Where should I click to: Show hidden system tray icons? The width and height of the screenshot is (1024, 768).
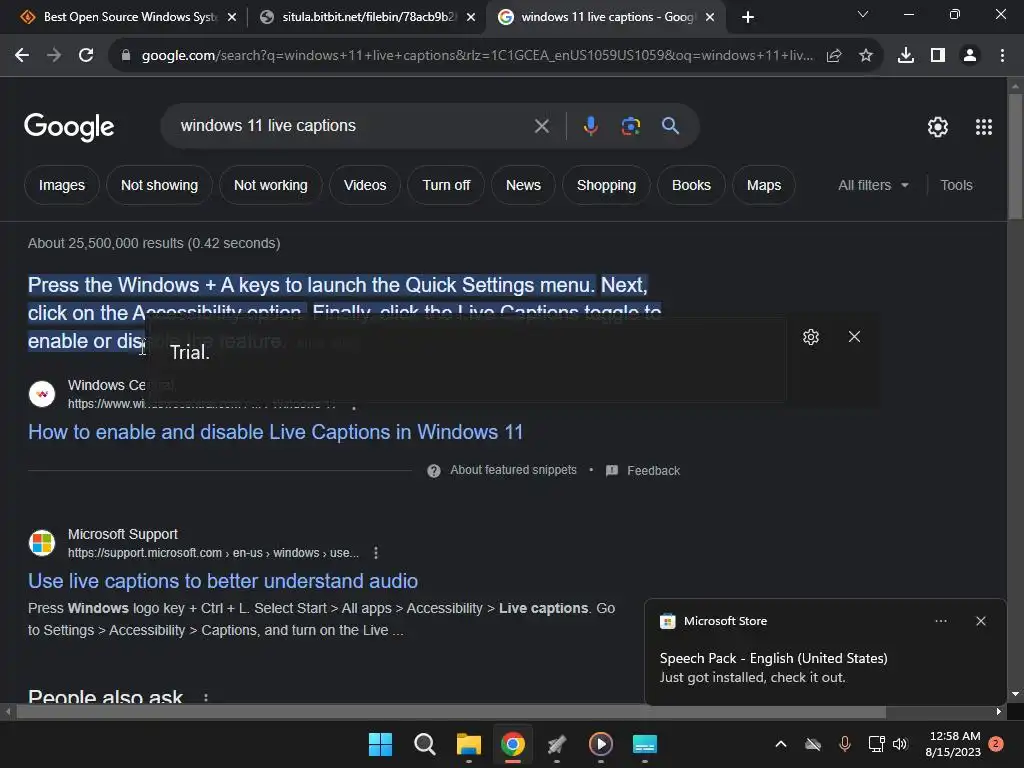click(781, 744)
